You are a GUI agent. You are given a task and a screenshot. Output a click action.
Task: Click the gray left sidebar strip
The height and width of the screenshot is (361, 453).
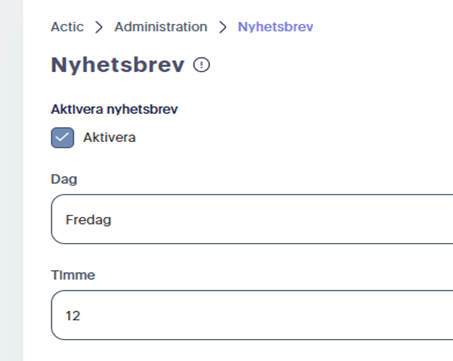pos(11,180)
